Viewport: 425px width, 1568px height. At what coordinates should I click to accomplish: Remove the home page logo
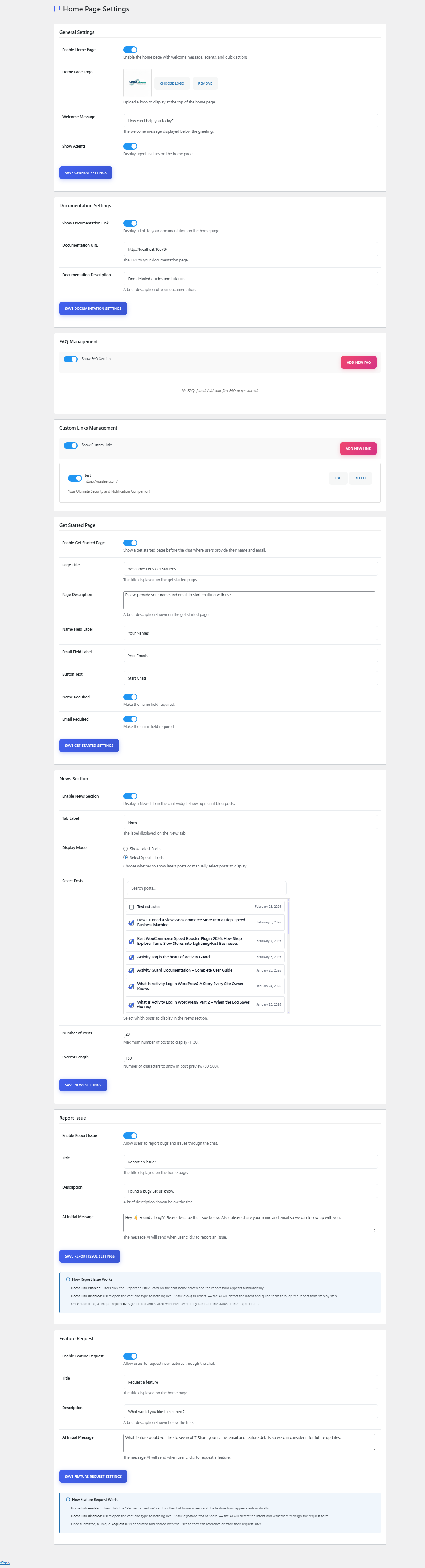coord(205,83)
